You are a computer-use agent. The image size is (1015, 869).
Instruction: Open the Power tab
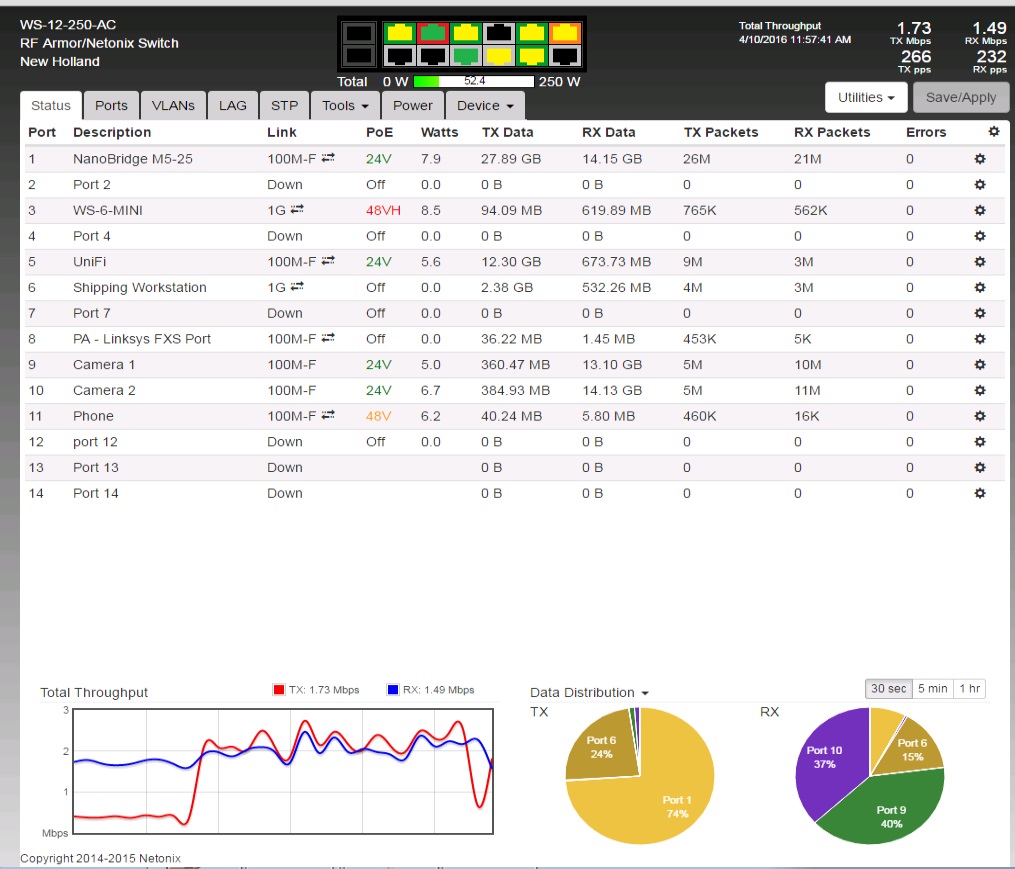tap(412, 106)
